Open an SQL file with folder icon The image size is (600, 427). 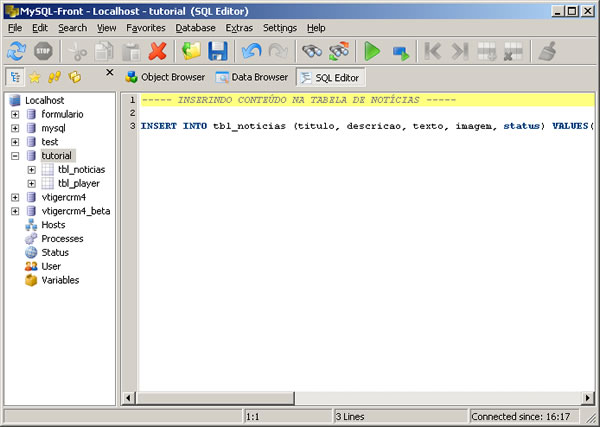(191, 51)
